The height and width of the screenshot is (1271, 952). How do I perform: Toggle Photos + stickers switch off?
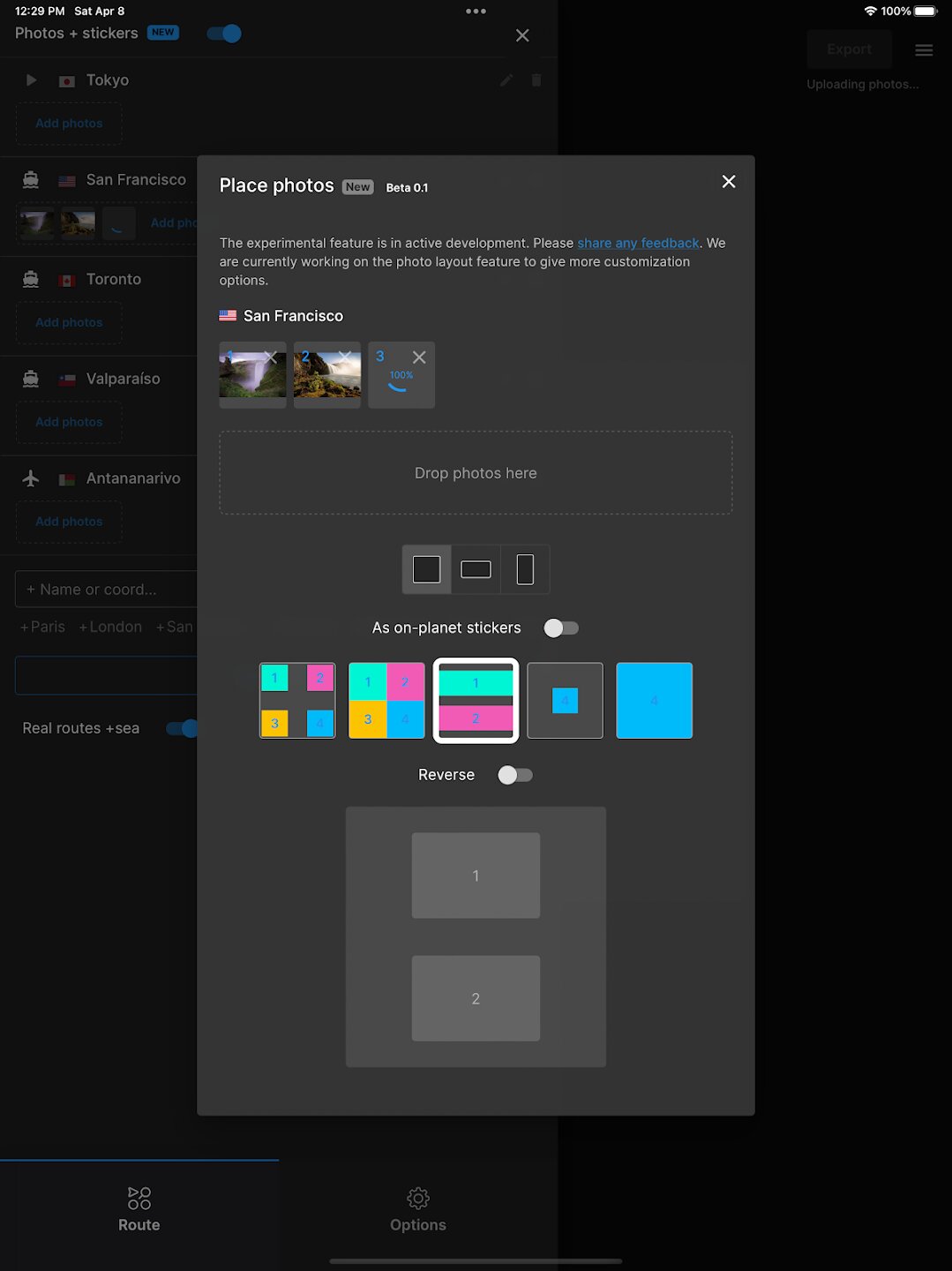point(224,34)
